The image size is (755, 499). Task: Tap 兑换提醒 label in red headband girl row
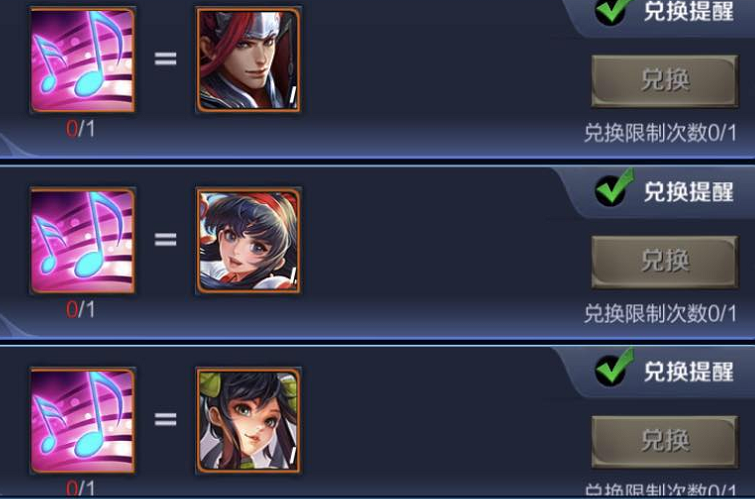pos(689,192)
